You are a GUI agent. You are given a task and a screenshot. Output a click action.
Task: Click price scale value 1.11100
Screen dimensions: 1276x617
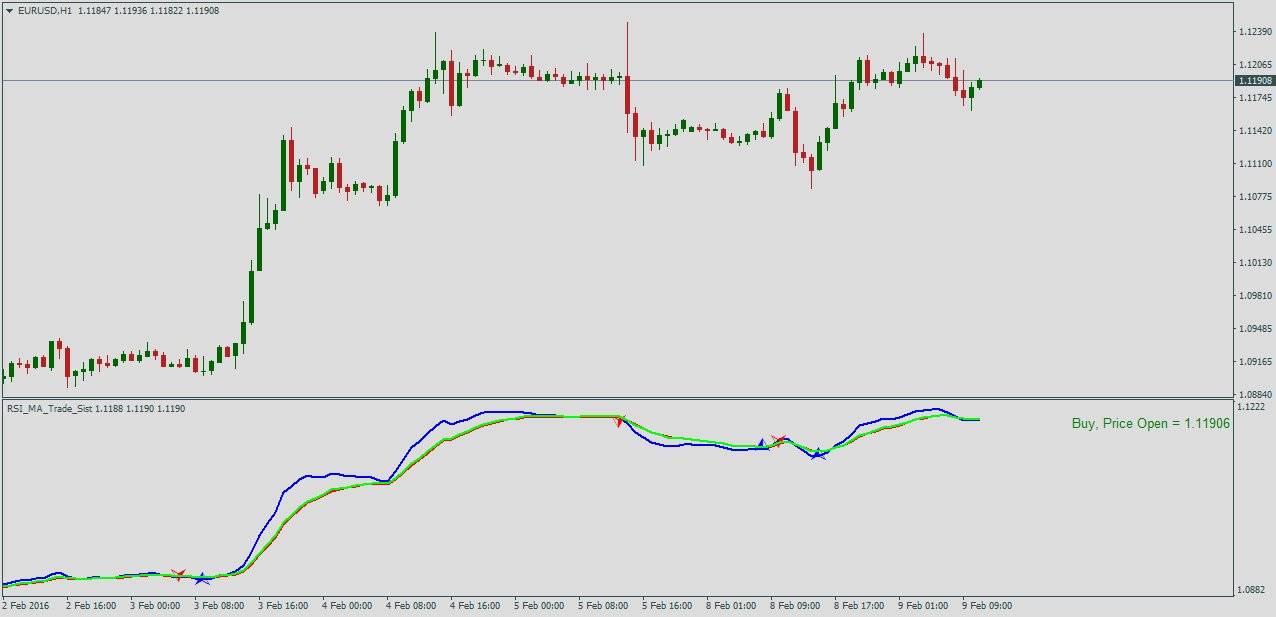(x=1254, y=163)
